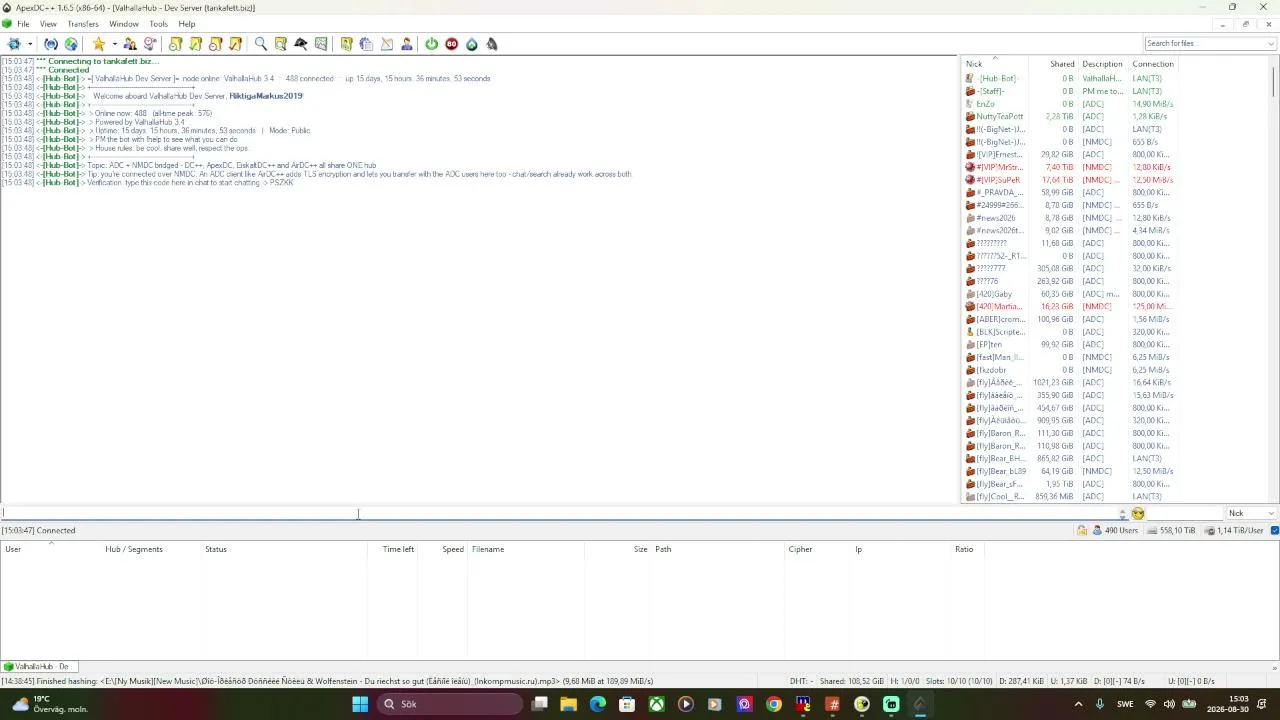This screenshot has width=1280, height=720.
Task: Sort user list by Nick column
Action: [995, 64]
